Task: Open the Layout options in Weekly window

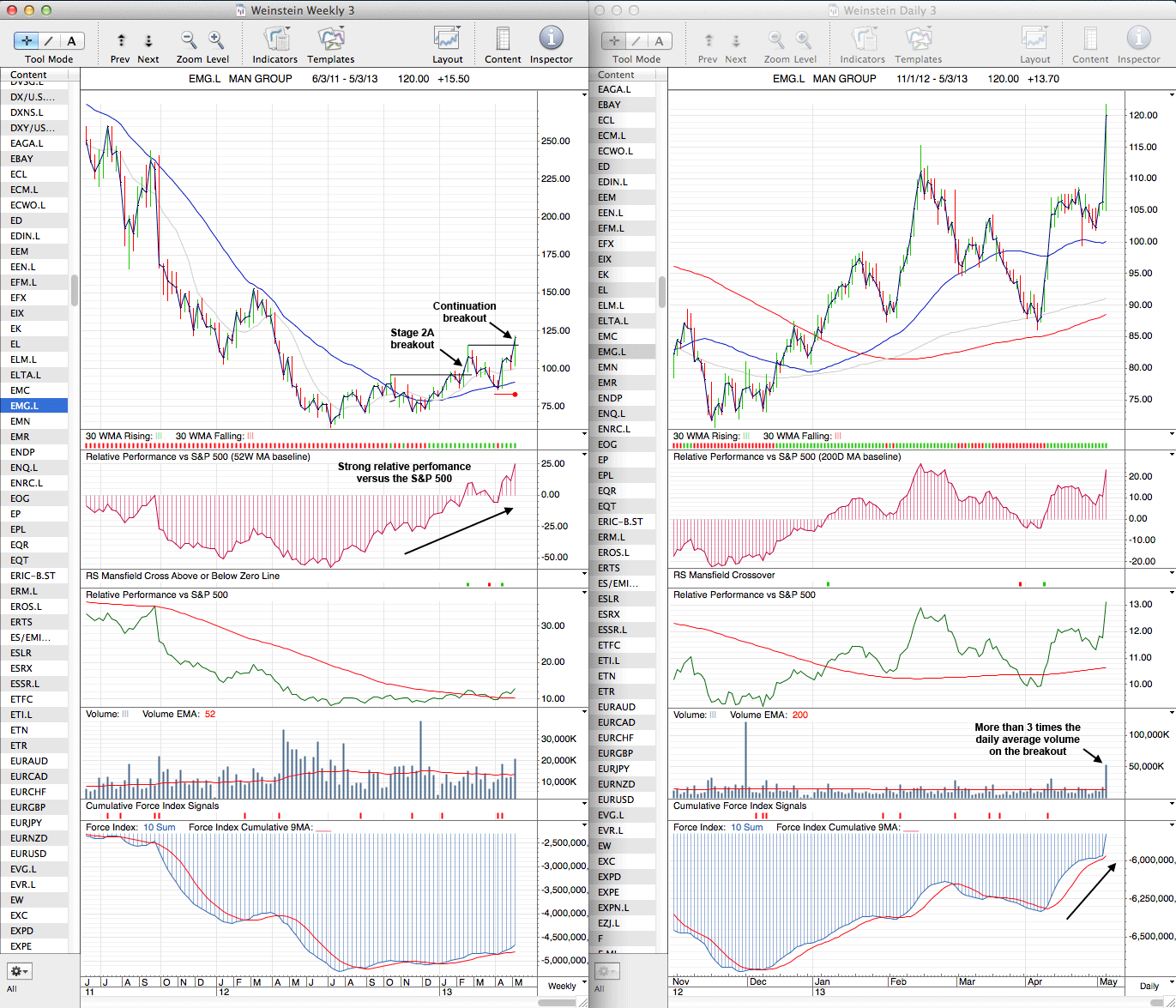Action: (x=447, y=40)
